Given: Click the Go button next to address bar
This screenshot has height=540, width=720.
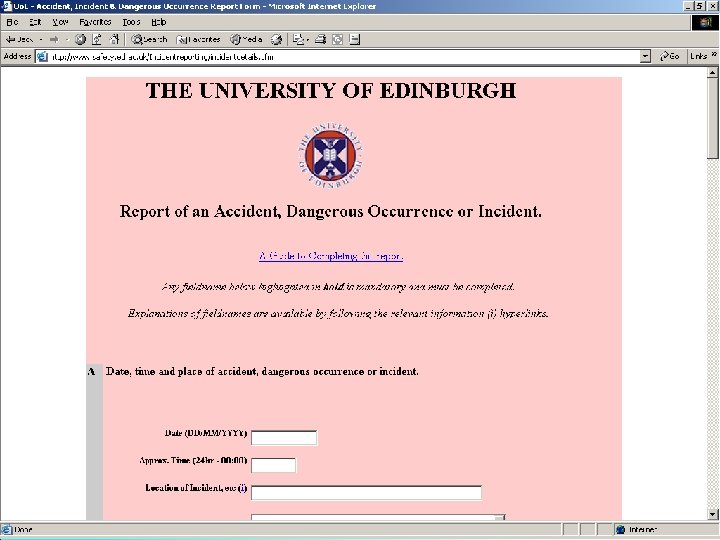Looking at the screenshot, I should (x=669, y=56).
